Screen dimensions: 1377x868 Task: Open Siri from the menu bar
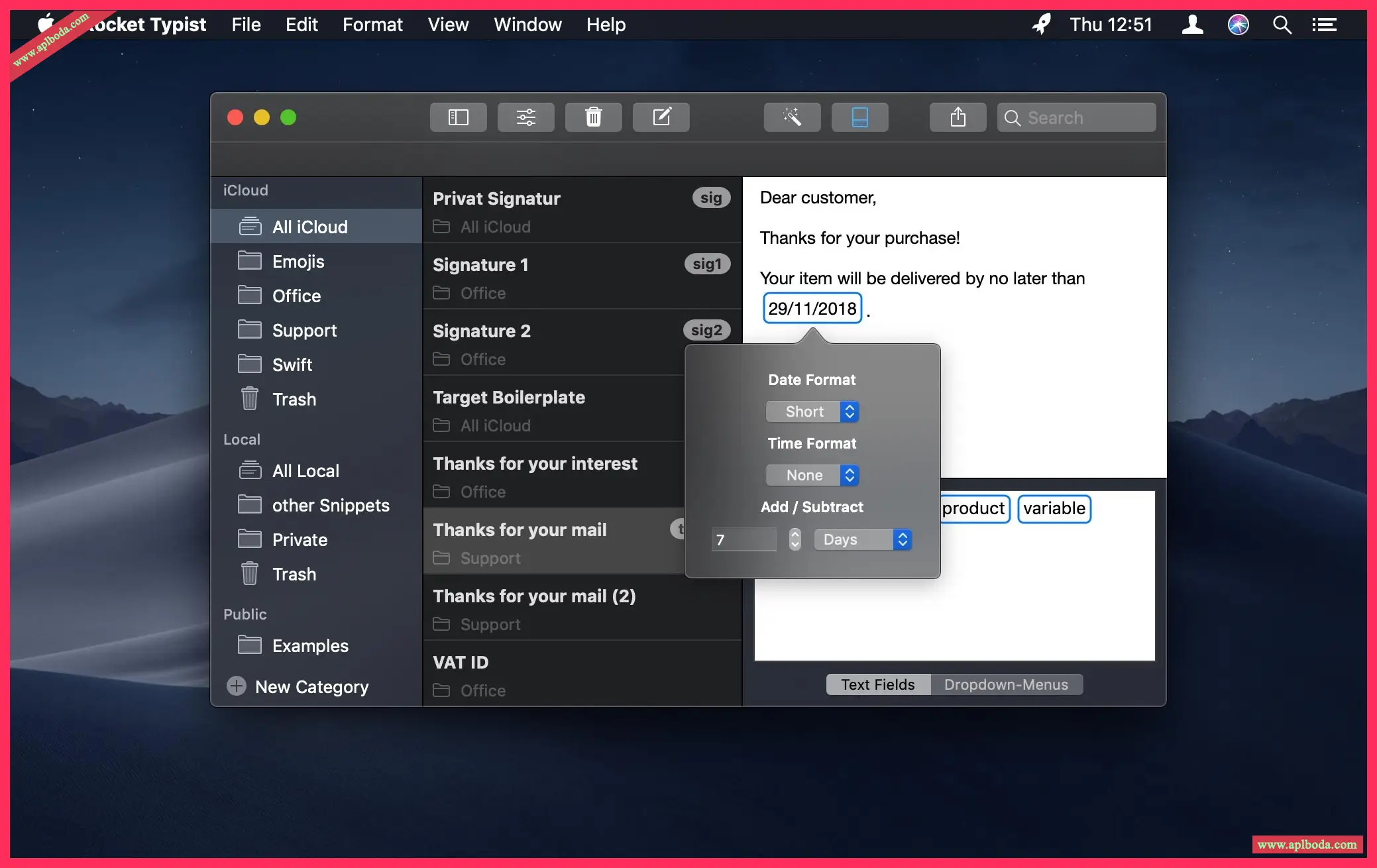1238,25
